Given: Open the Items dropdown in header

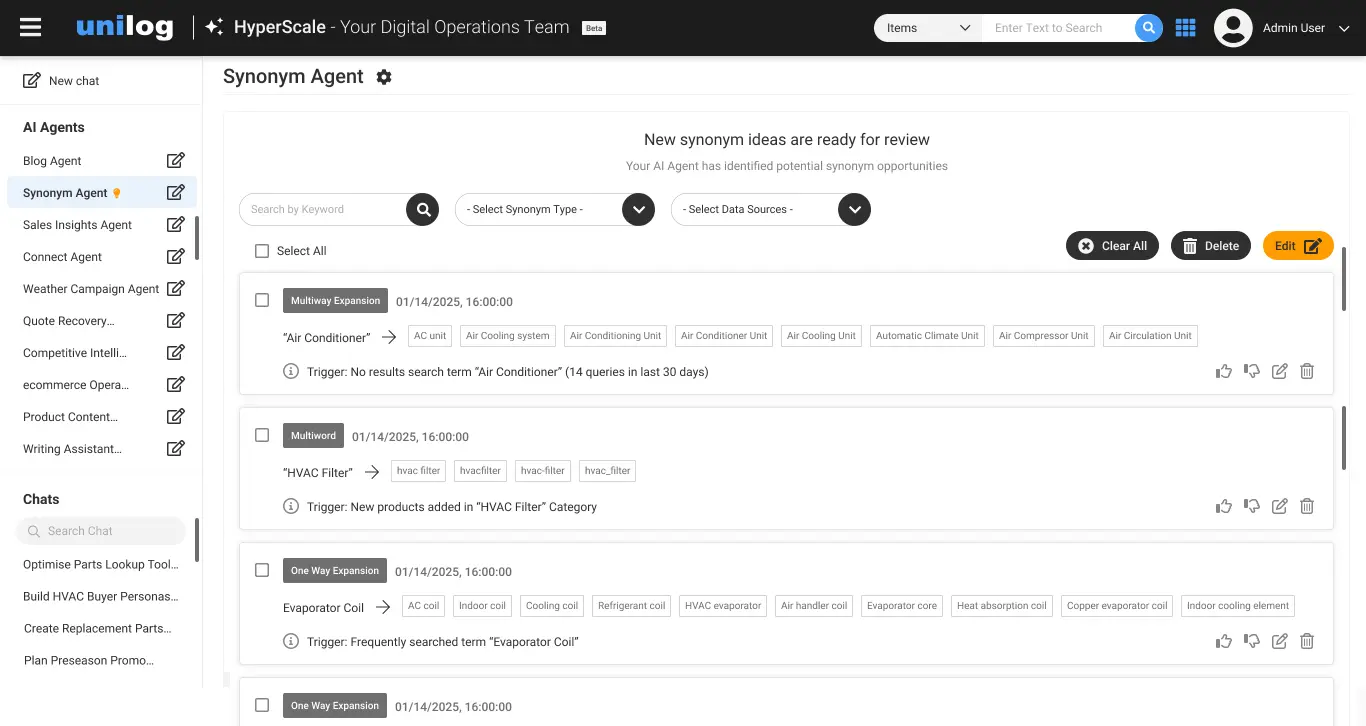Looking at the screenshot, I should pos(928,28).
